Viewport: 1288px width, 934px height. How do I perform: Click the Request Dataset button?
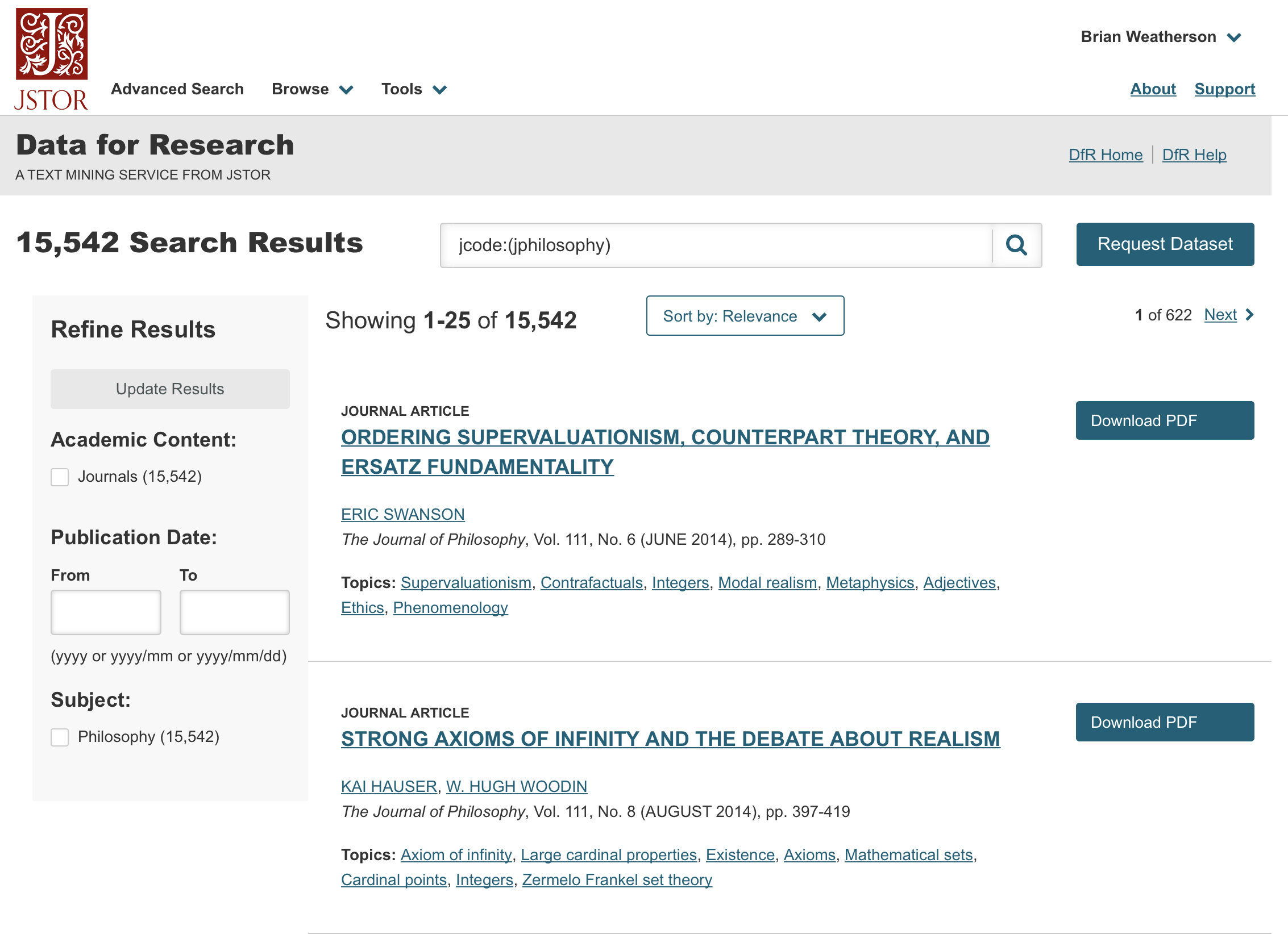pos(1165,244)
